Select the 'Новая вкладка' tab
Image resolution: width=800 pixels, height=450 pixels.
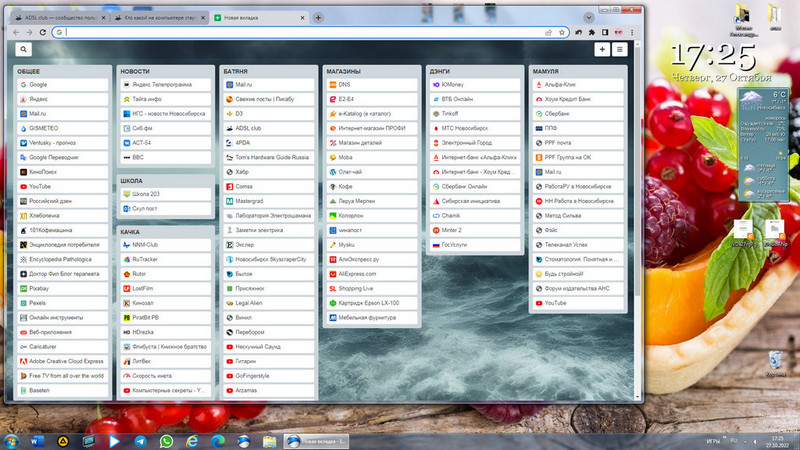tap(259, 17)
